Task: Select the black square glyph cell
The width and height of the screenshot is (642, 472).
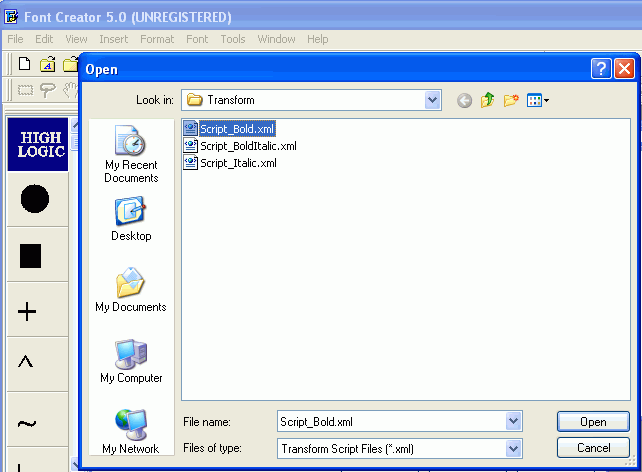Action: pyautogui.click(x=31, y=256)
